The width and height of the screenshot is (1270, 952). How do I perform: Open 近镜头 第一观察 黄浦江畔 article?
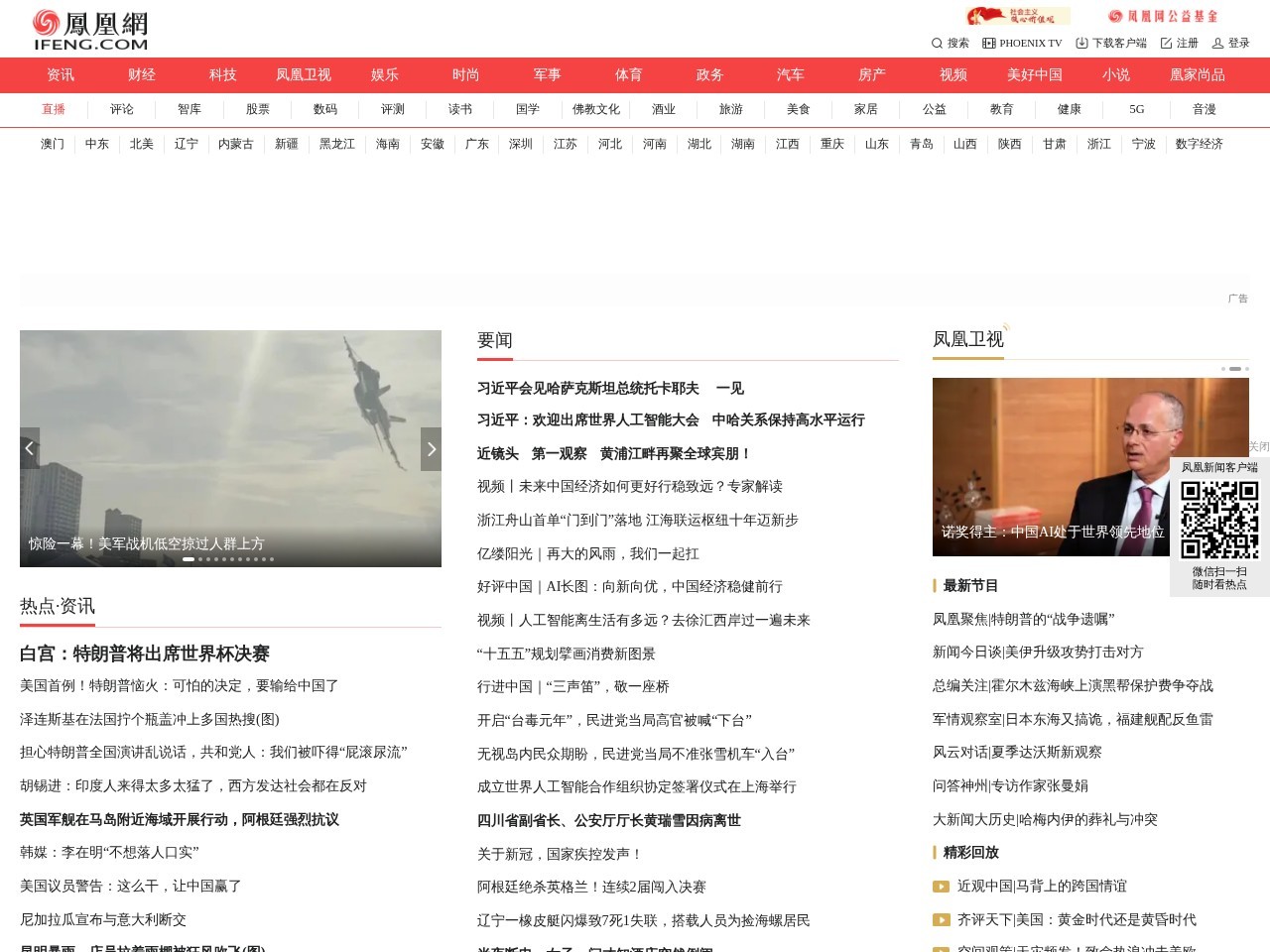click(x=614, y=453)
